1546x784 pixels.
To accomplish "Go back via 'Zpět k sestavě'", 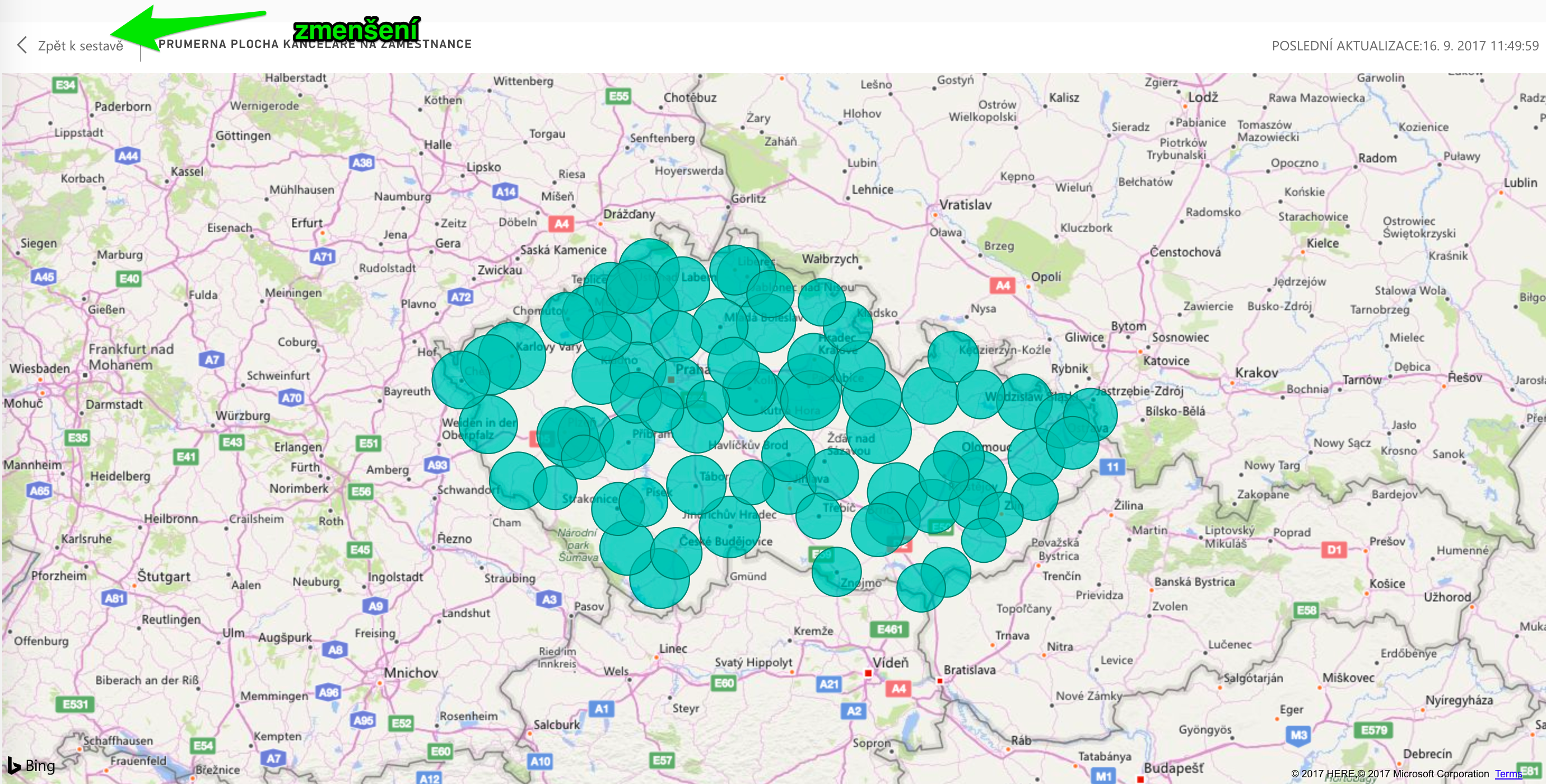I will click(x=81, y=45).
